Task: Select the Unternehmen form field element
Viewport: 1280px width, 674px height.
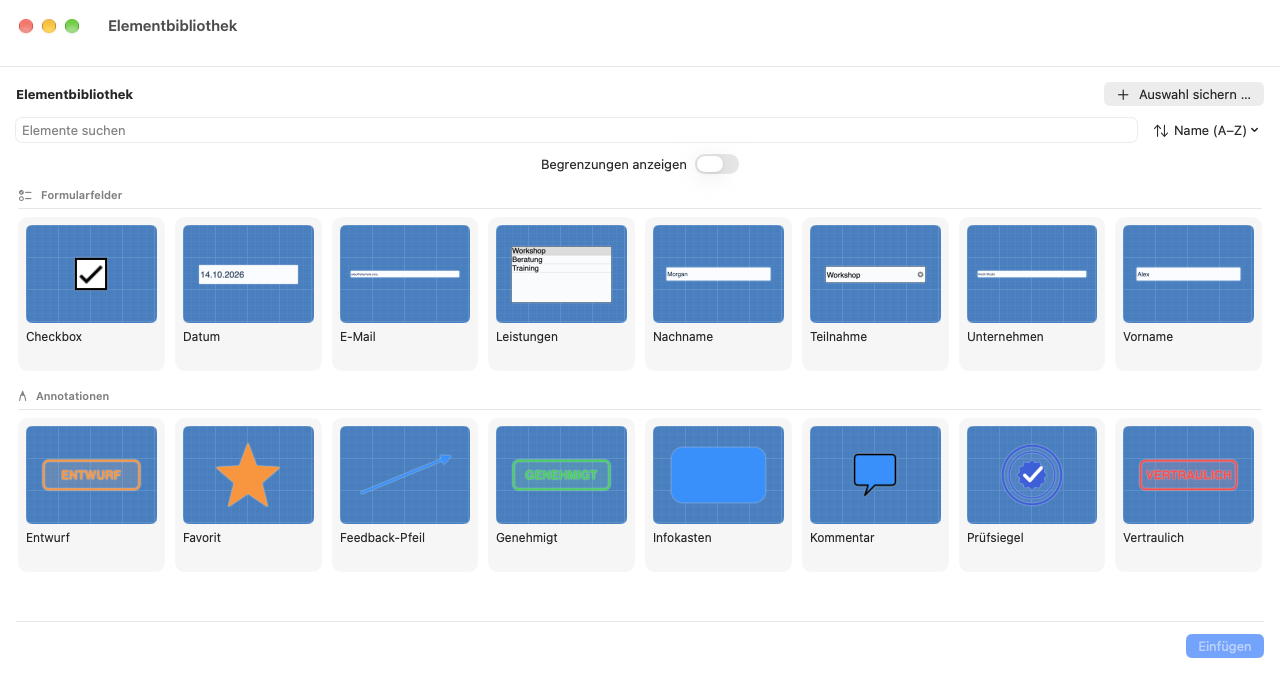Action: [1032, 274]
